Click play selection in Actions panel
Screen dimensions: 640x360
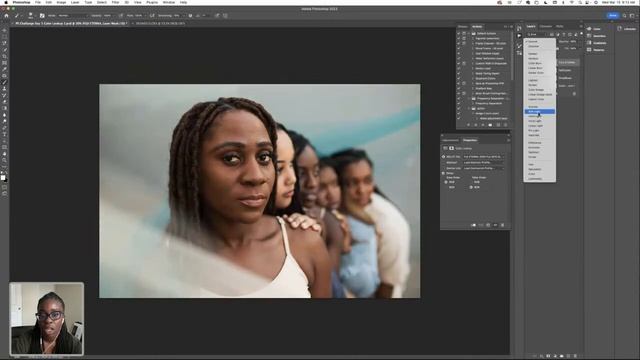pyautogui.click(x=483, y=125)
